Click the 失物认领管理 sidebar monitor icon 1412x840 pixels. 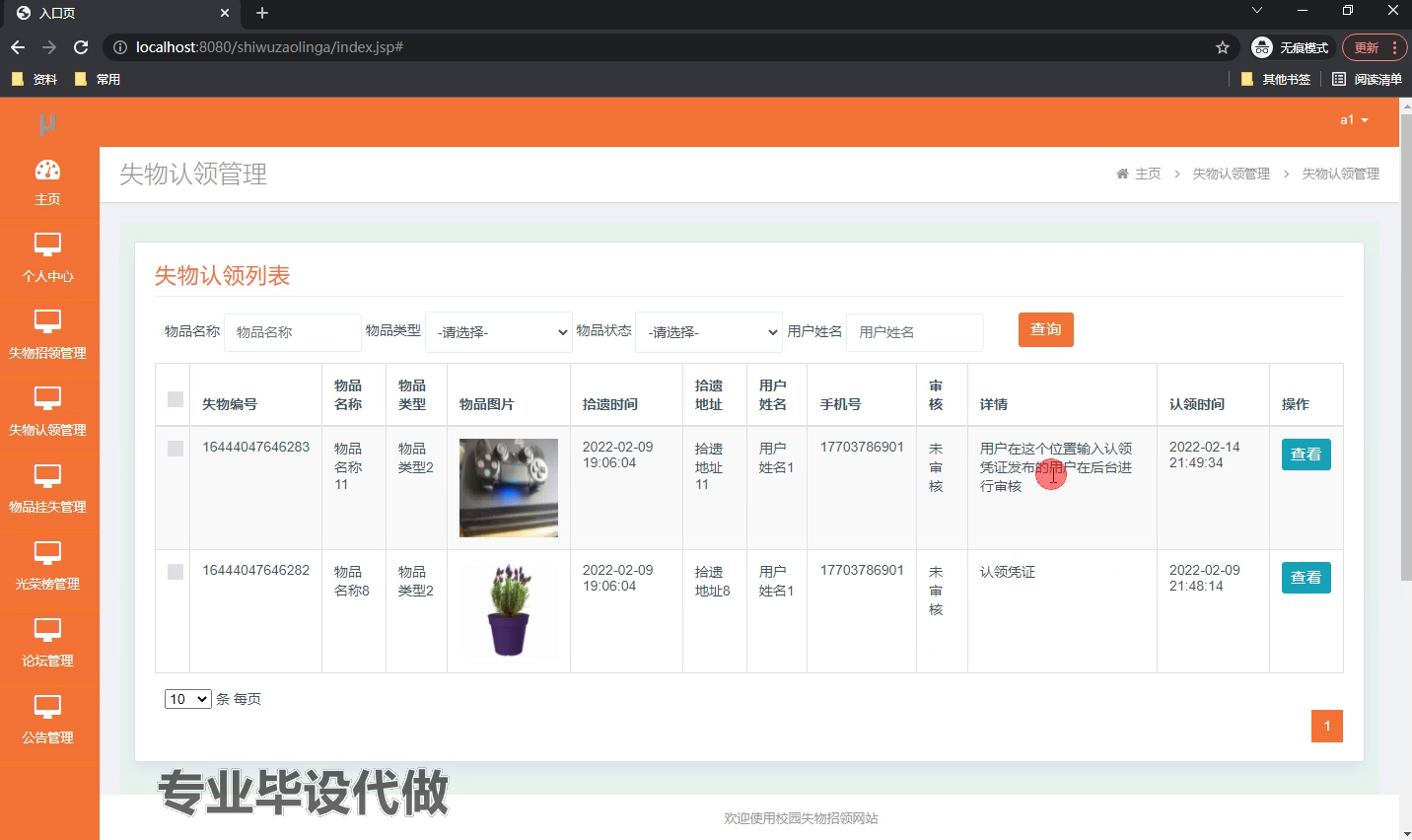pos(47,398)
